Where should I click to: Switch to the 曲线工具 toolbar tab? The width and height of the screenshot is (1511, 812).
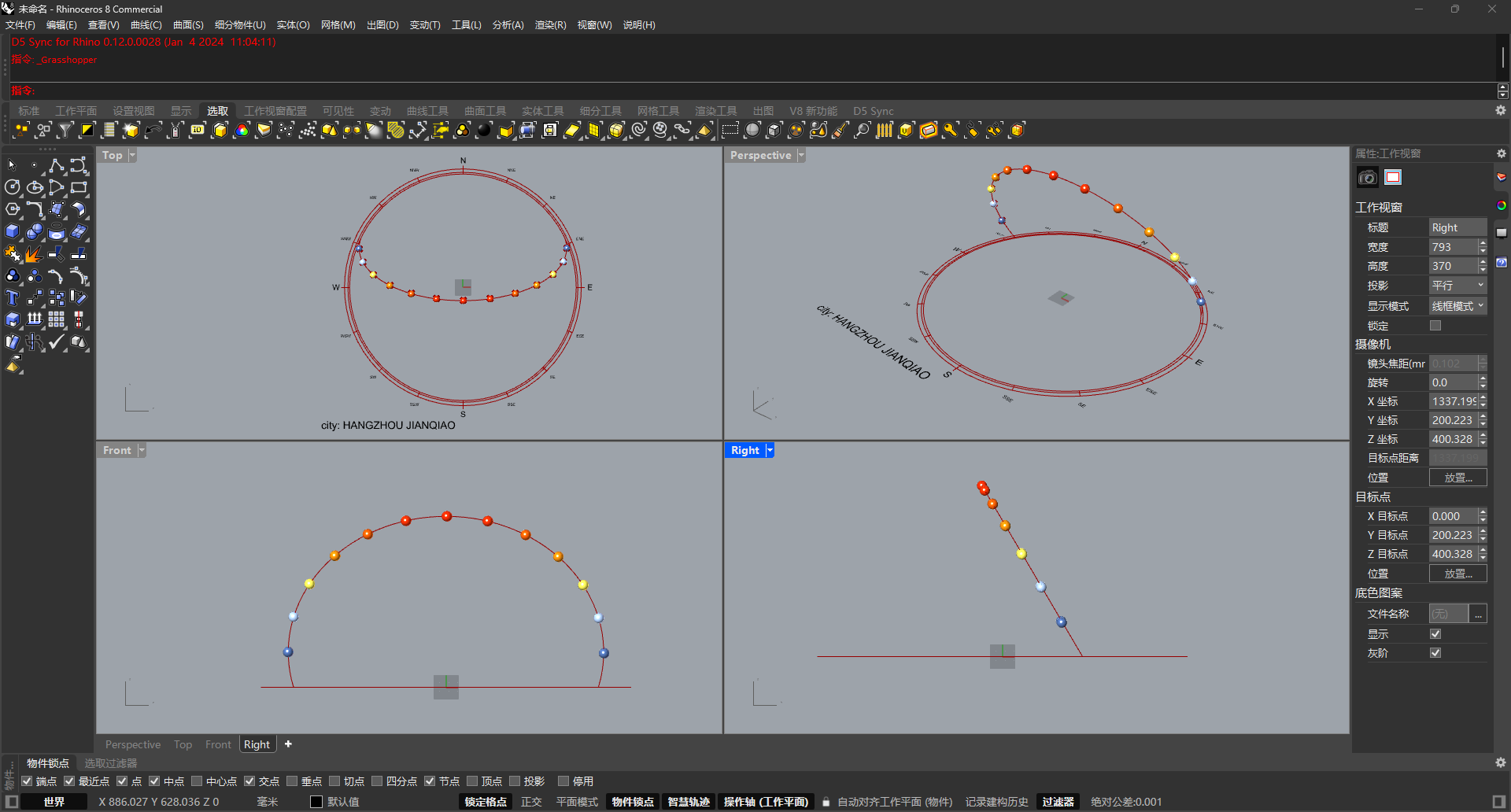point(427,111)
